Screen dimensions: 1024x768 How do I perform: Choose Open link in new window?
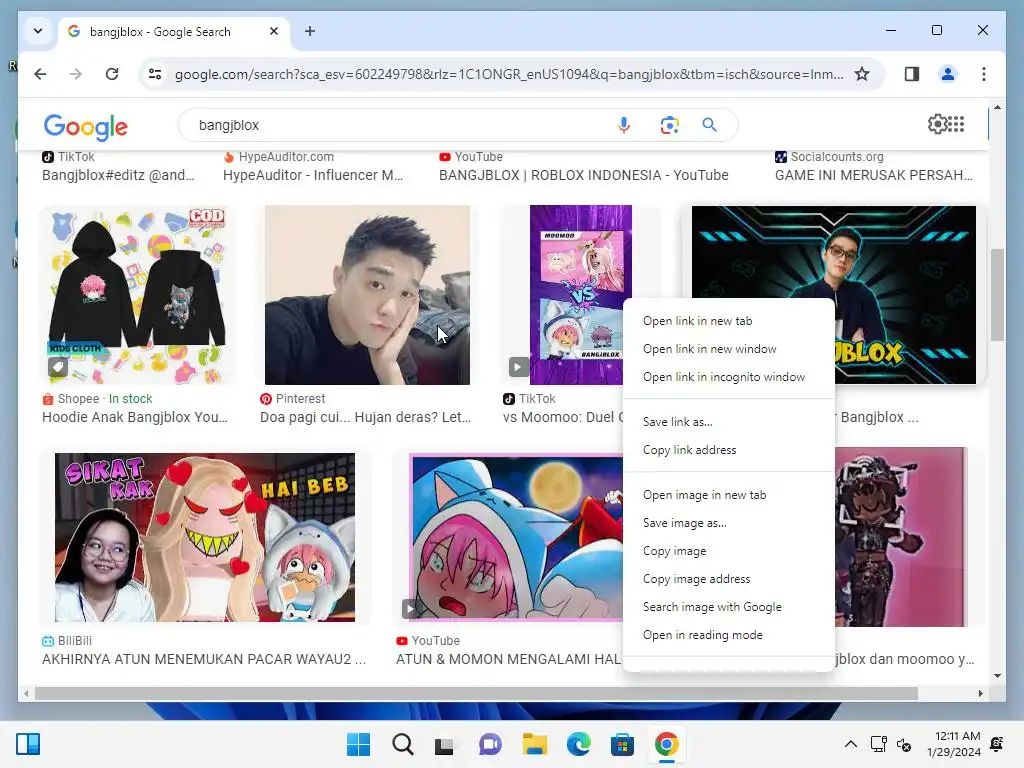click(x=709, y=349)
